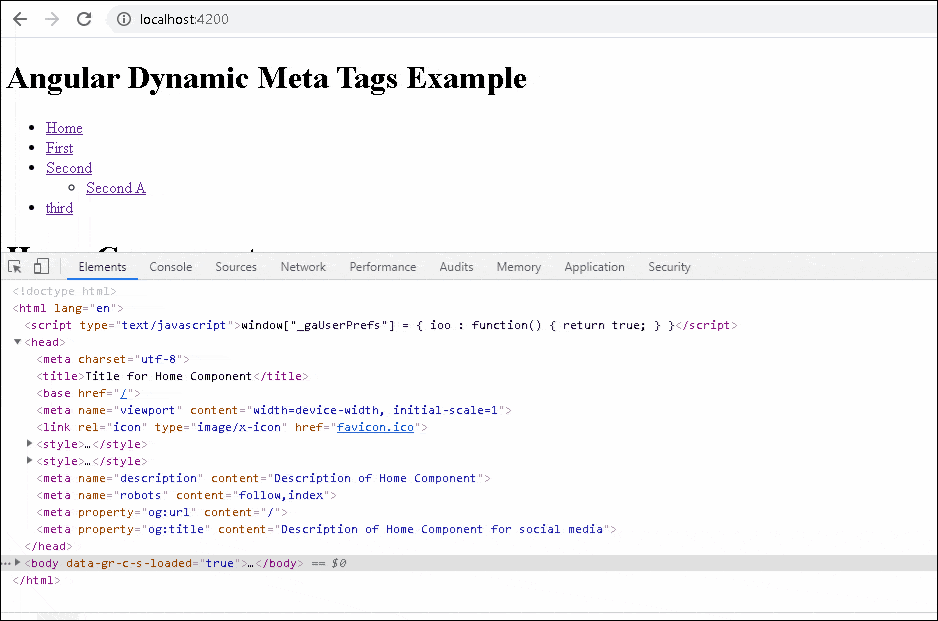Expand the body element node
Screen dimensions: 938x621
pyautogui.click(x=16, y=563)
